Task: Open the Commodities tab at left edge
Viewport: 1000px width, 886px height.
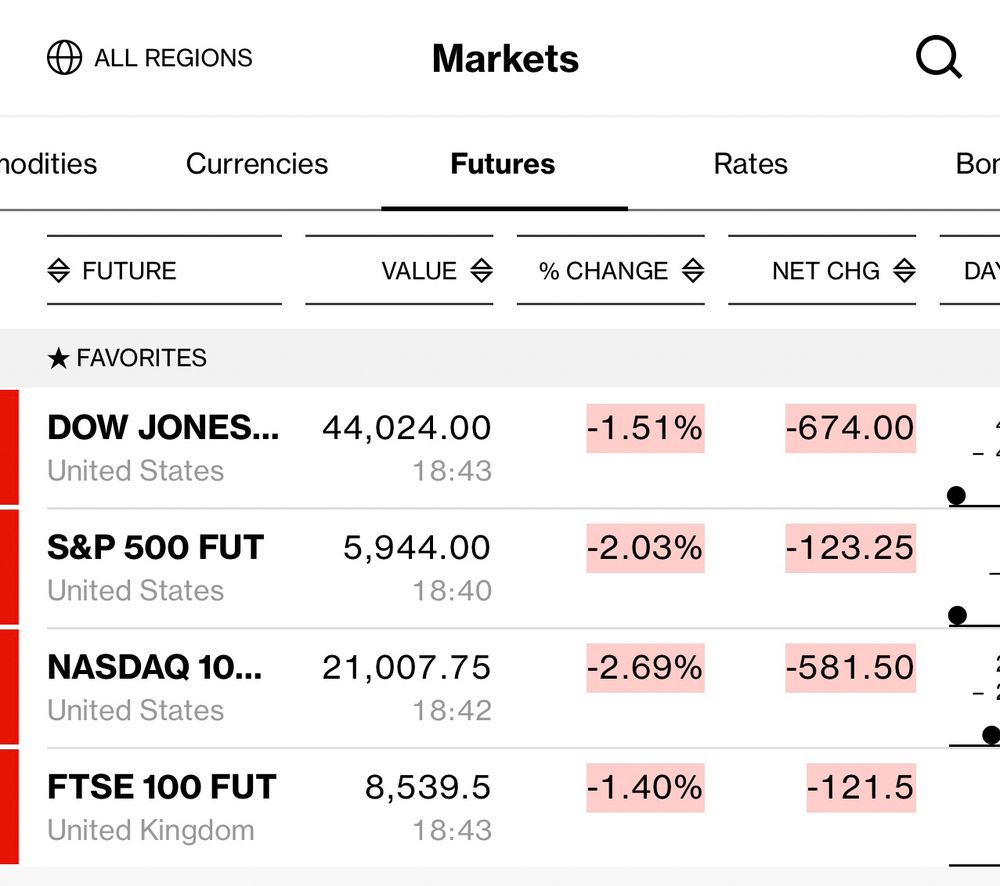Action: 48,164
